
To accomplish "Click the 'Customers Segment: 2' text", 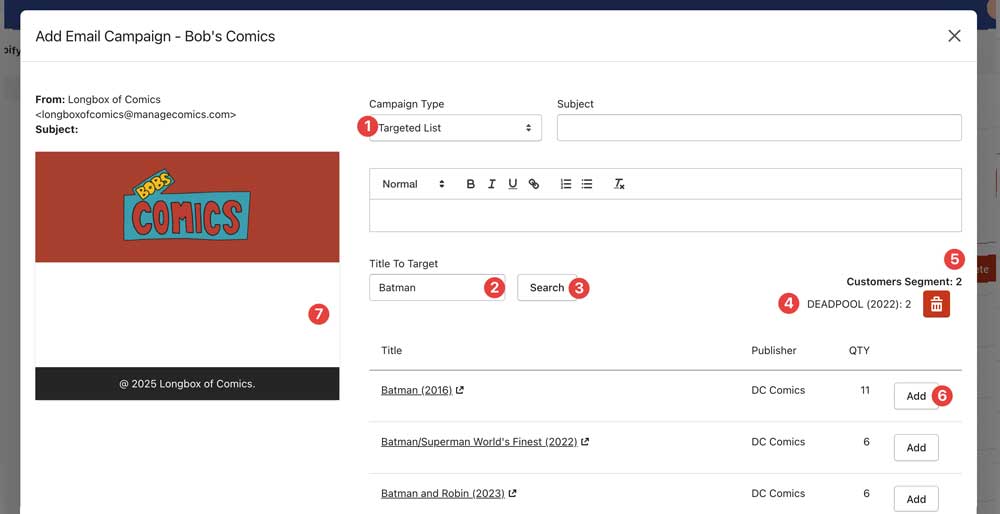I will click(x=904, y=281).
